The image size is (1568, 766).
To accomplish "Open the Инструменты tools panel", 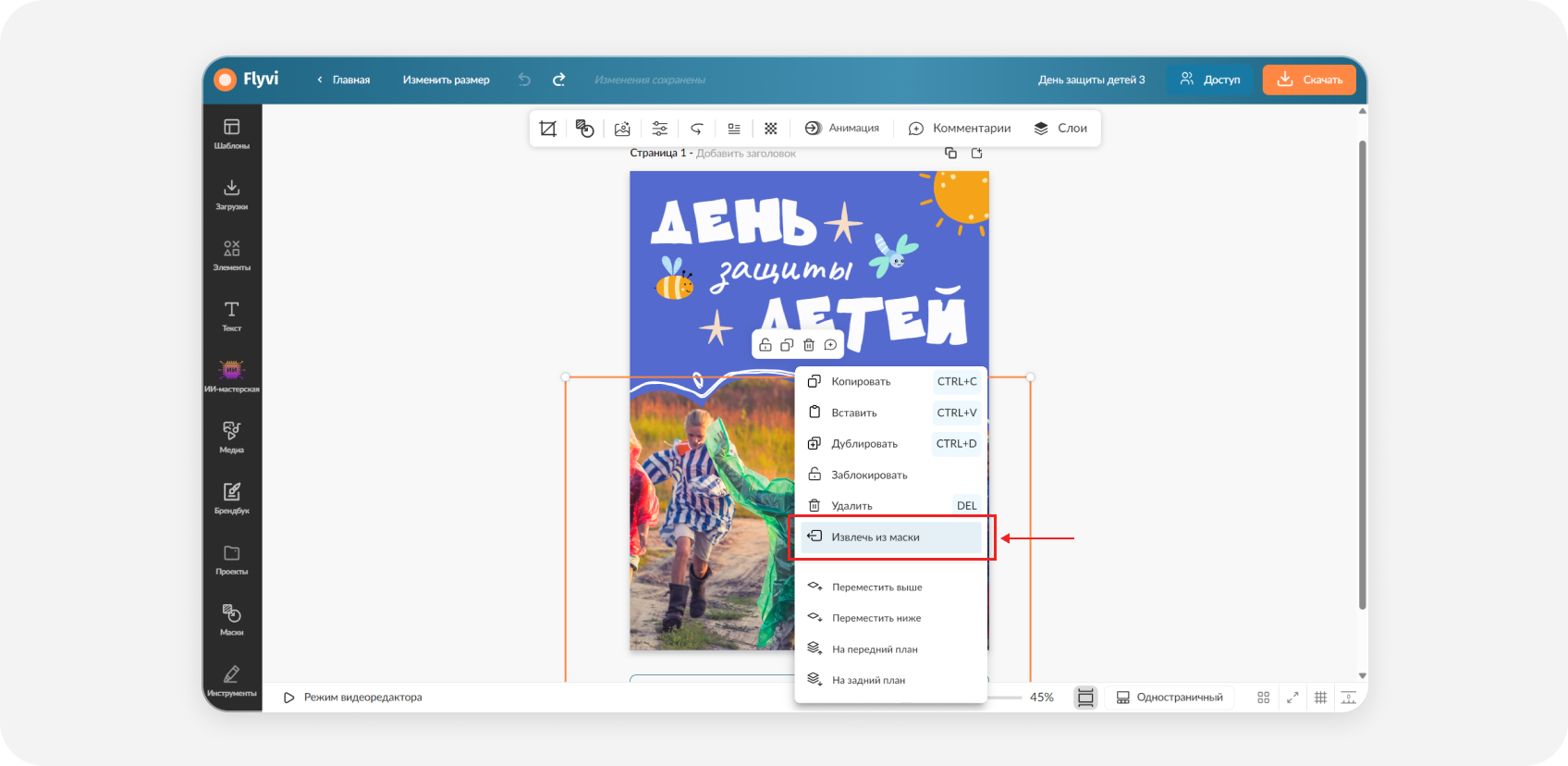I will pyautogui.click(x=232, y=681).
